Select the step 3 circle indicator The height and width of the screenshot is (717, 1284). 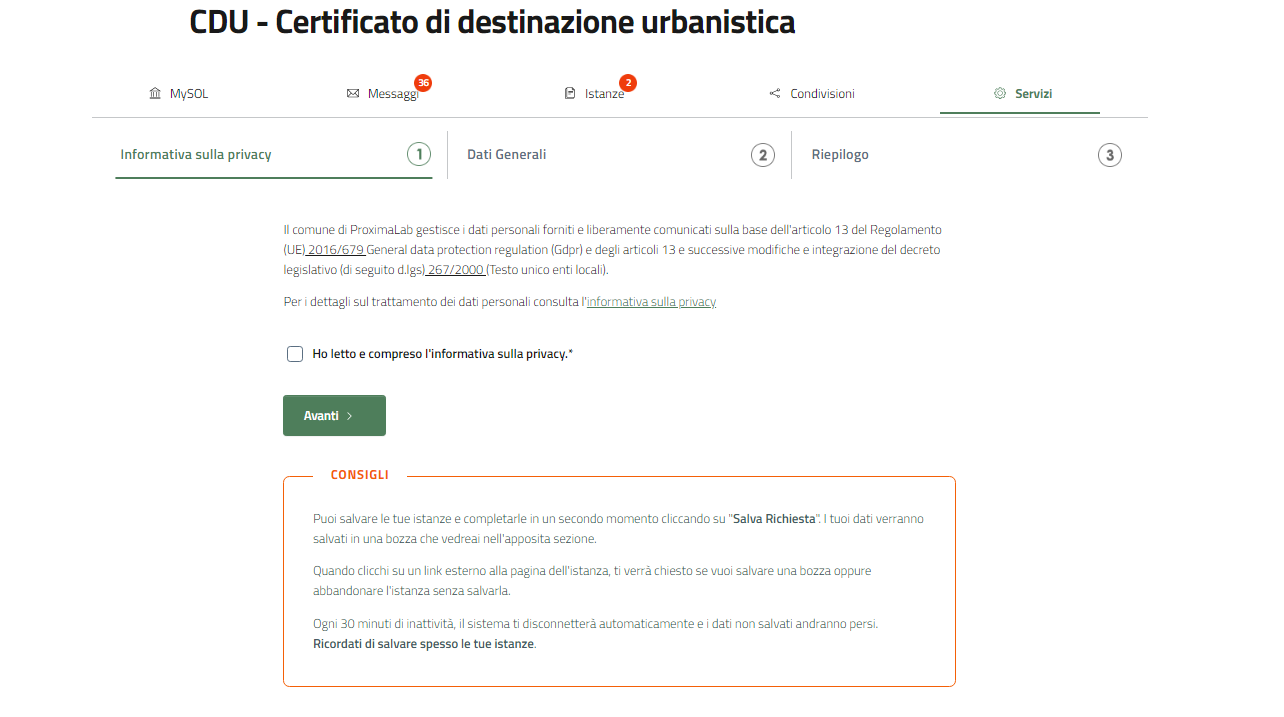click(x=1109, y=155)
